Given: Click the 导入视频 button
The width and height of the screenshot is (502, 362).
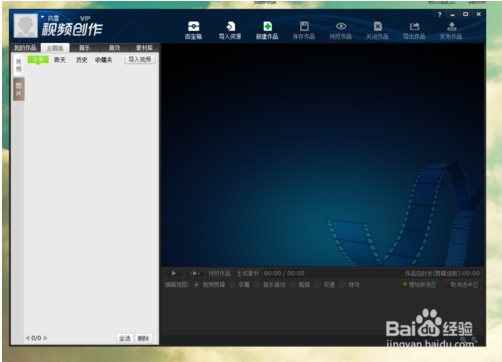Looking at the screenshot, I should pos(140,59).
